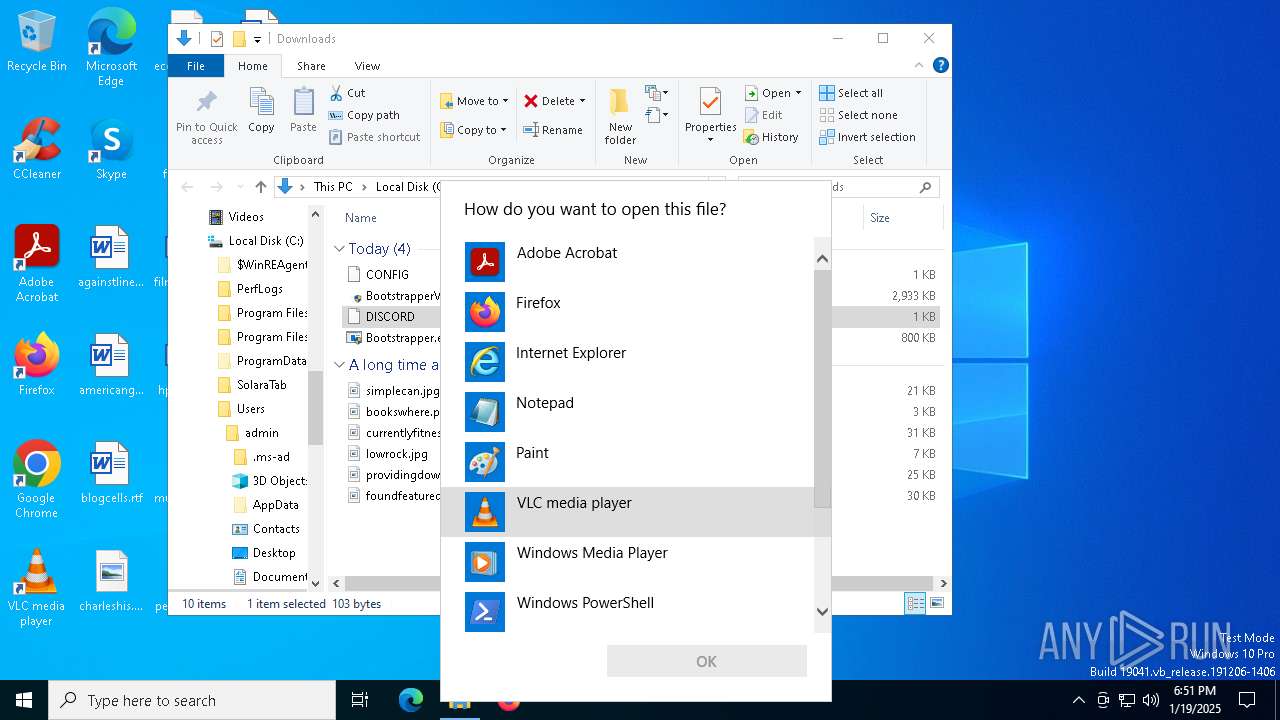Open the Move to dropdown

click(x=474, y=101)
